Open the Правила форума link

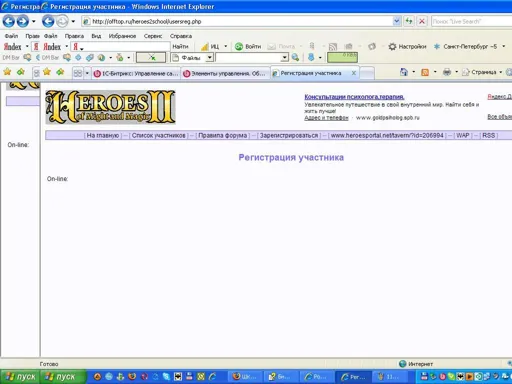pos(222,135)
